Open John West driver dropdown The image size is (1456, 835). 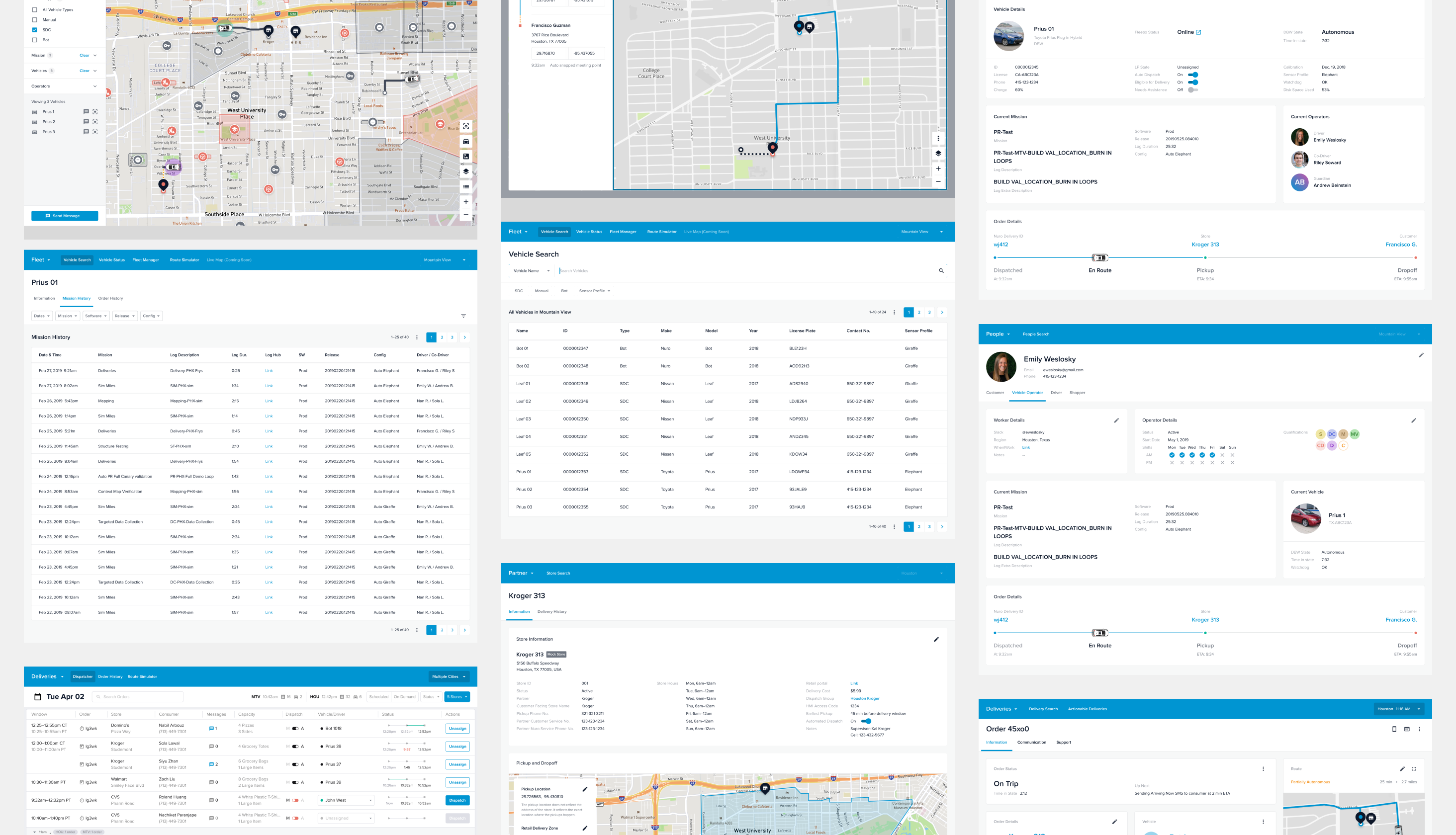[x=347, y=801]
